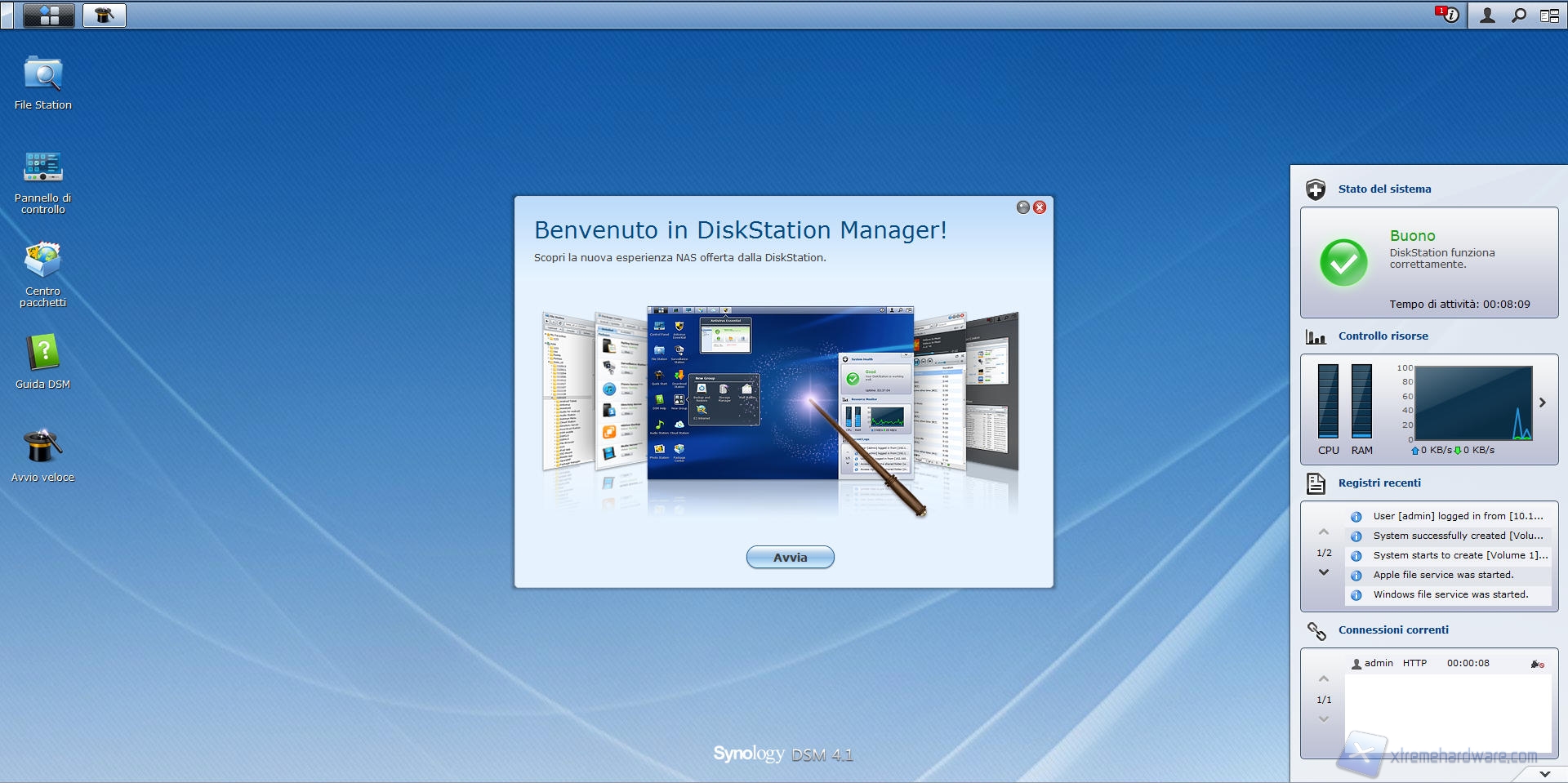Image resolution: width=1568 pixels, height=783 pixels.
Task: Go to next page of recent logs
Action: (1324, 572)
